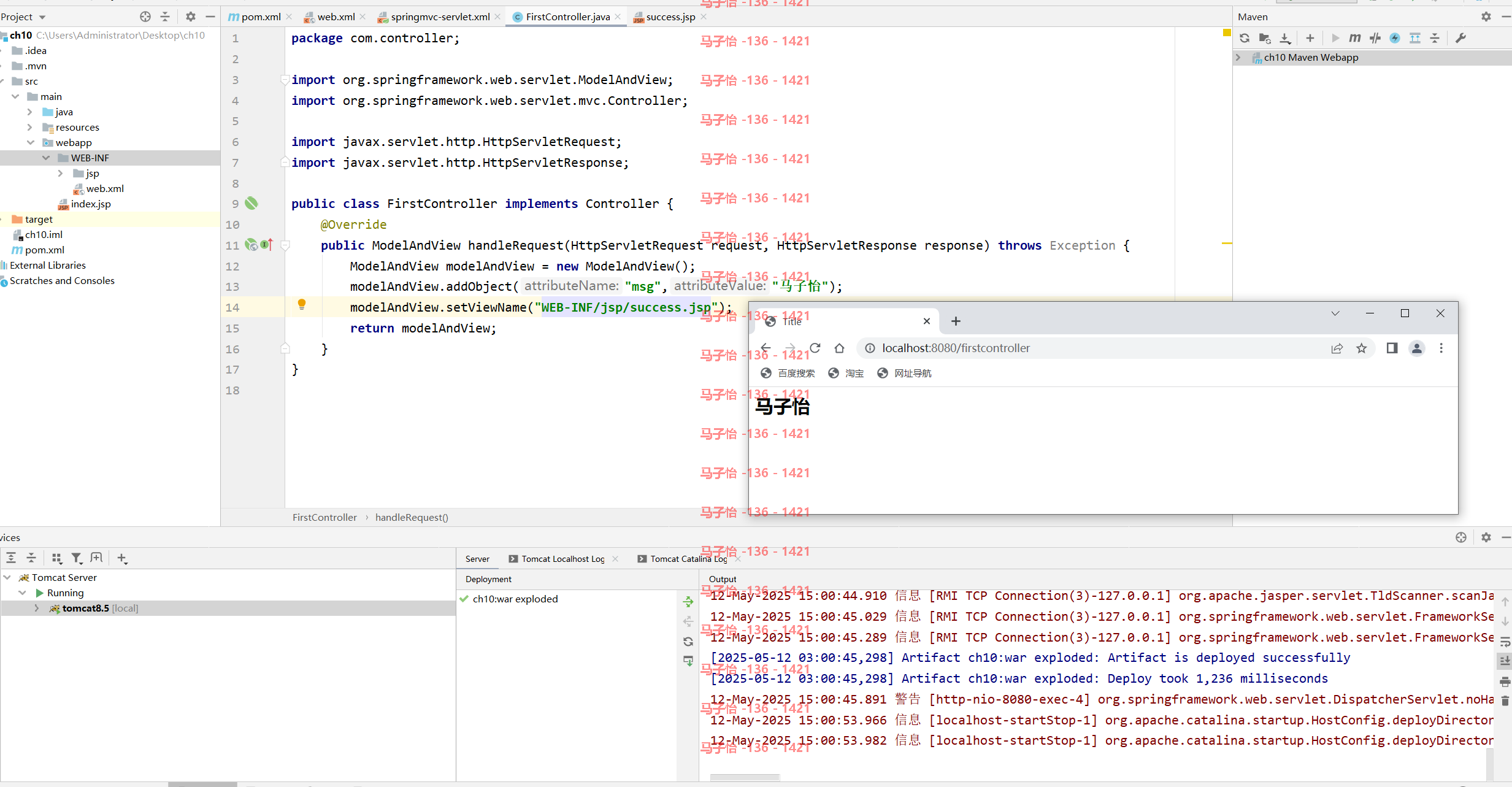The width and height of the screenshot is (1512, 787).
Task: Open Maven Settings wrench icon
Action: pos(1460,38)
